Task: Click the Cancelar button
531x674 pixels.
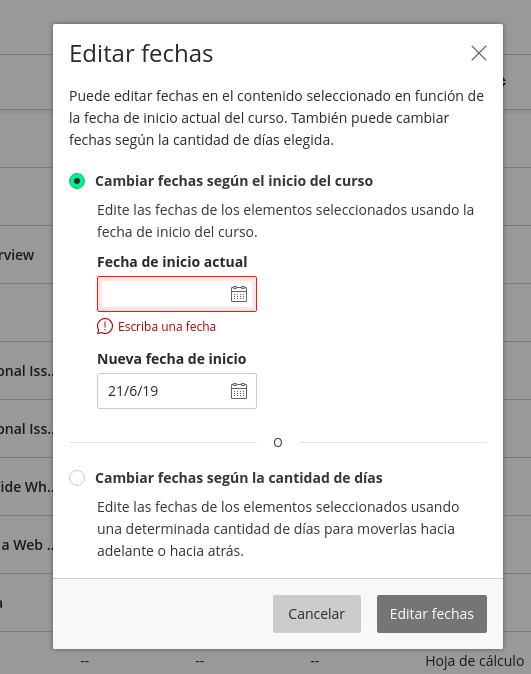Action: coord(316,614)
